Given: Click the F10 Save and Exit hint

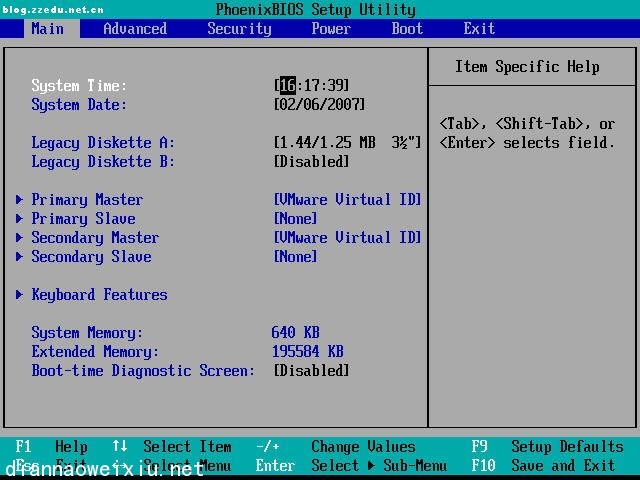Looking at the screenshot, I should click(543, 466).
